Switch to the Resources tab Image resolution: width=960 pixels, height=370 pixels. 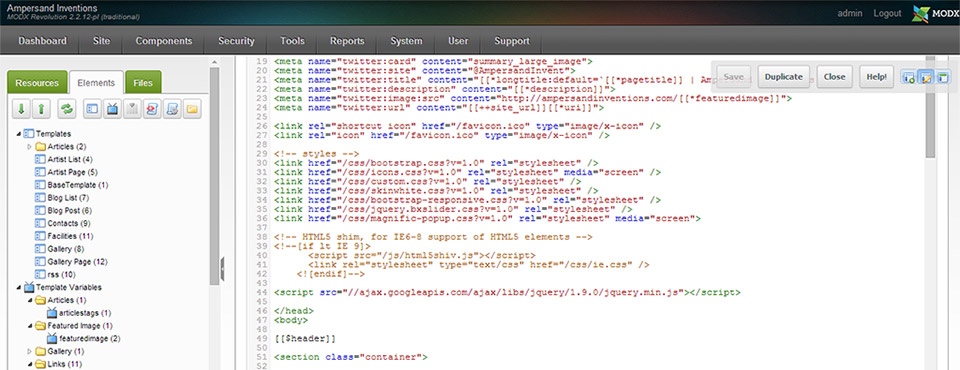[x=37, y=83]
